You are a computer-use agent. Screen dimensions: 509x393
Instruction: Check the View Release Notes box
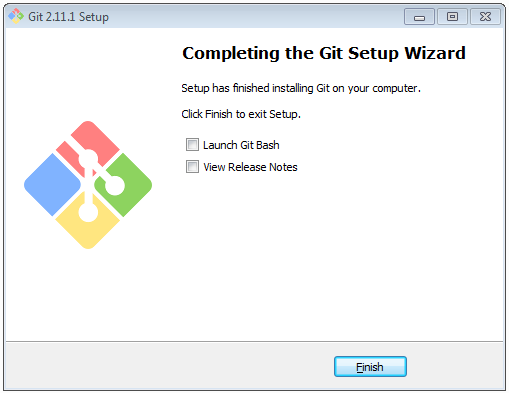(x=192, y=167)
